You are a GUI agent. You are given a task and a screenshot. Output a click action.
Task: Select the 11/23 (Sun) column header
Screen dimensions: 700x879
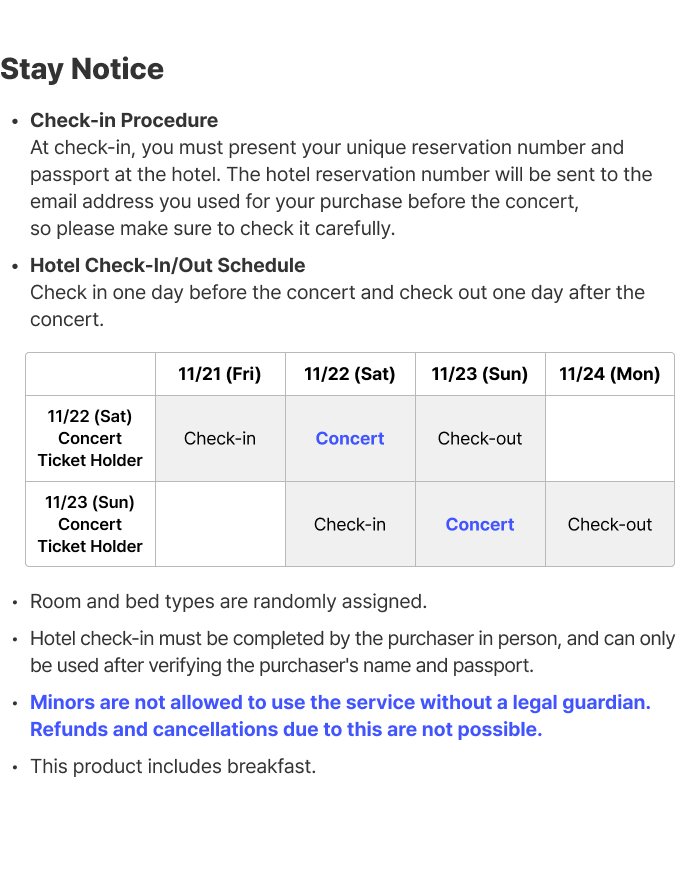(480, 374)
